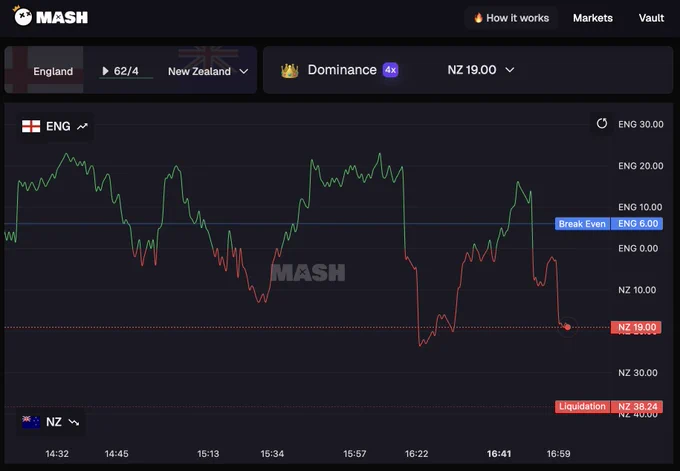680x471 pixels.
Task: Click the ENG 10.00 axis label
Action: pos(640,207)
